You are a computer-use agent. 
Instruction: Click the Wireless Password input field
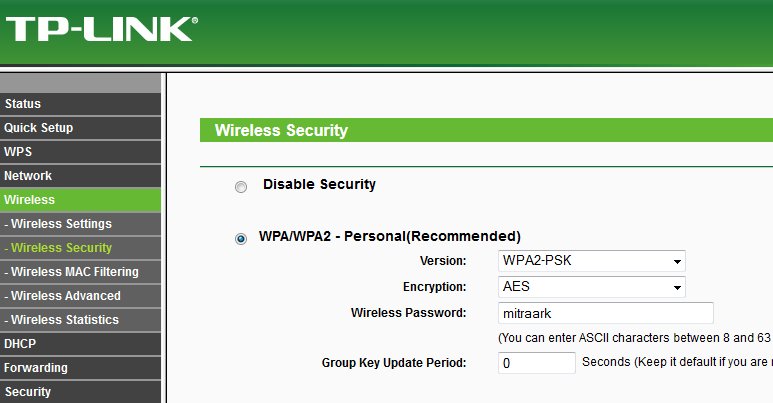point(604,313)
